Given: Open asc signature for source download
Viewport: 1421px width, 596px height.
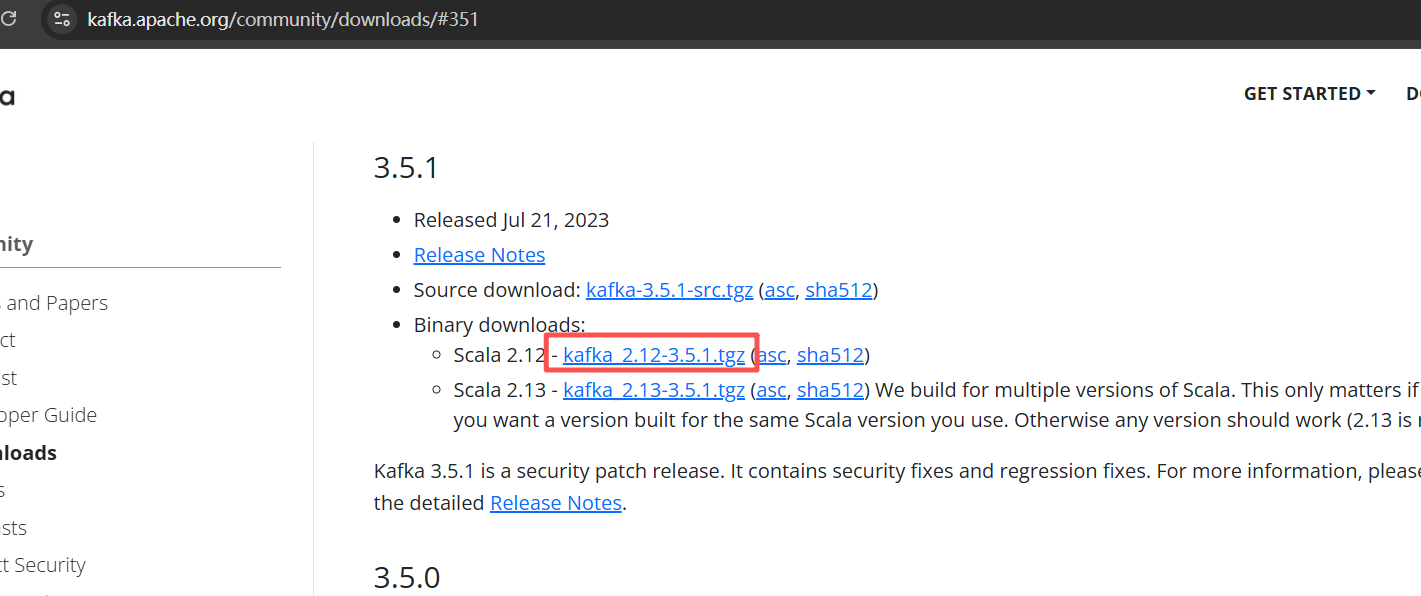Looking at the screenshot, I should click(780, 291).
